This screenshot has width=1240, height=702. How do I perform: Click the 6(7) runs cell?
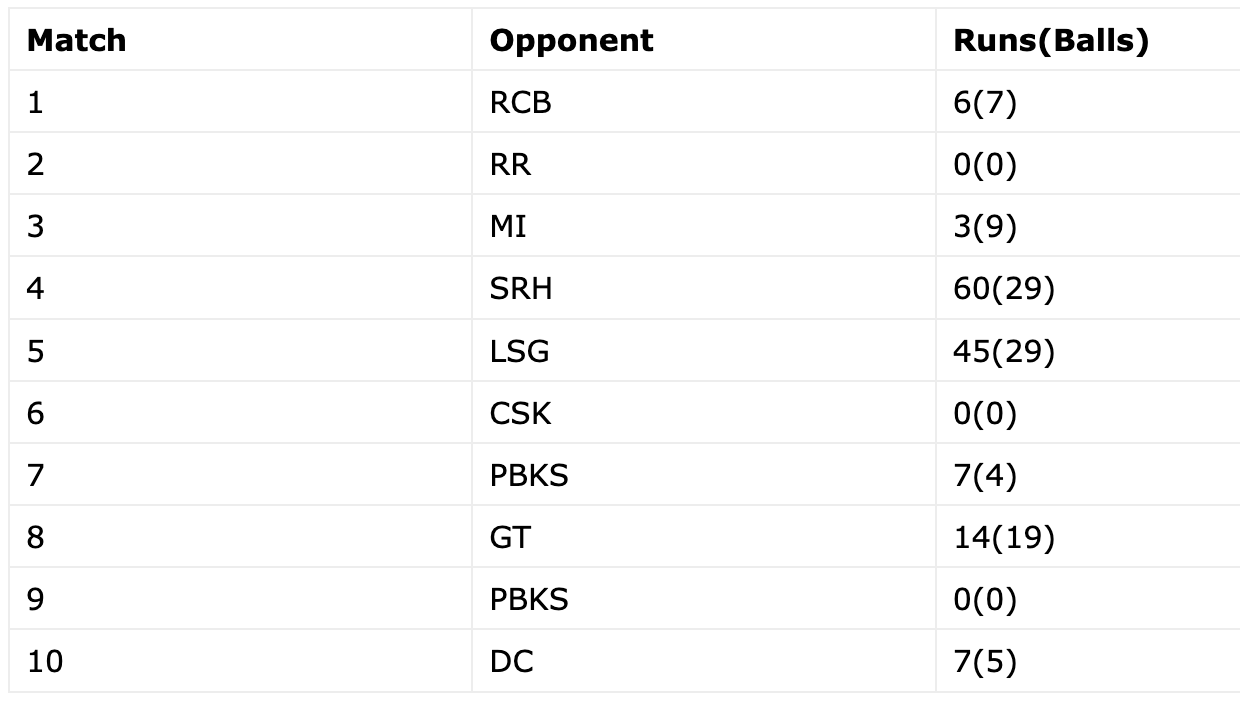point(1088,102)
